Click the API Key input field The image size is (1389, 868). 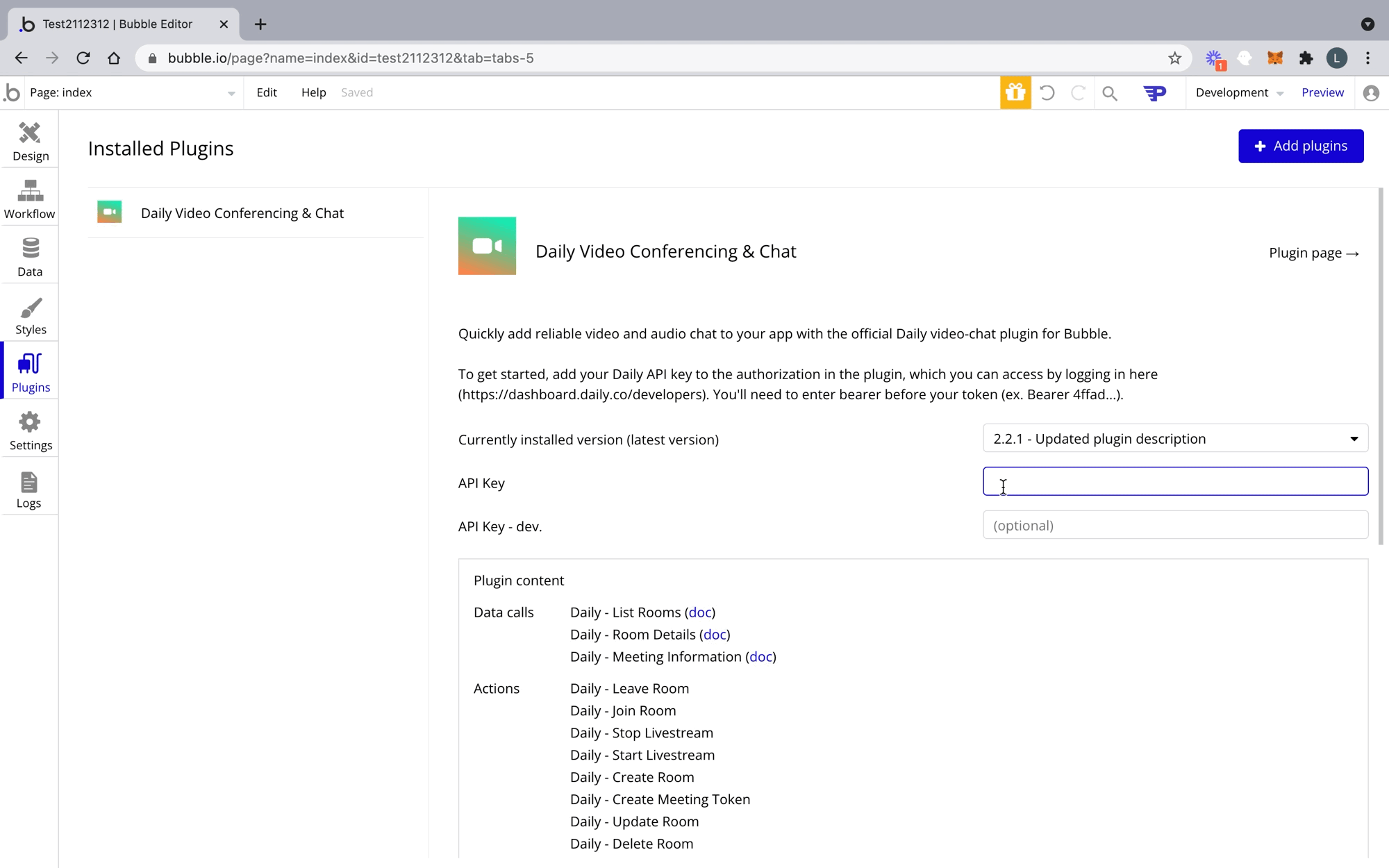click(1175, 482)
